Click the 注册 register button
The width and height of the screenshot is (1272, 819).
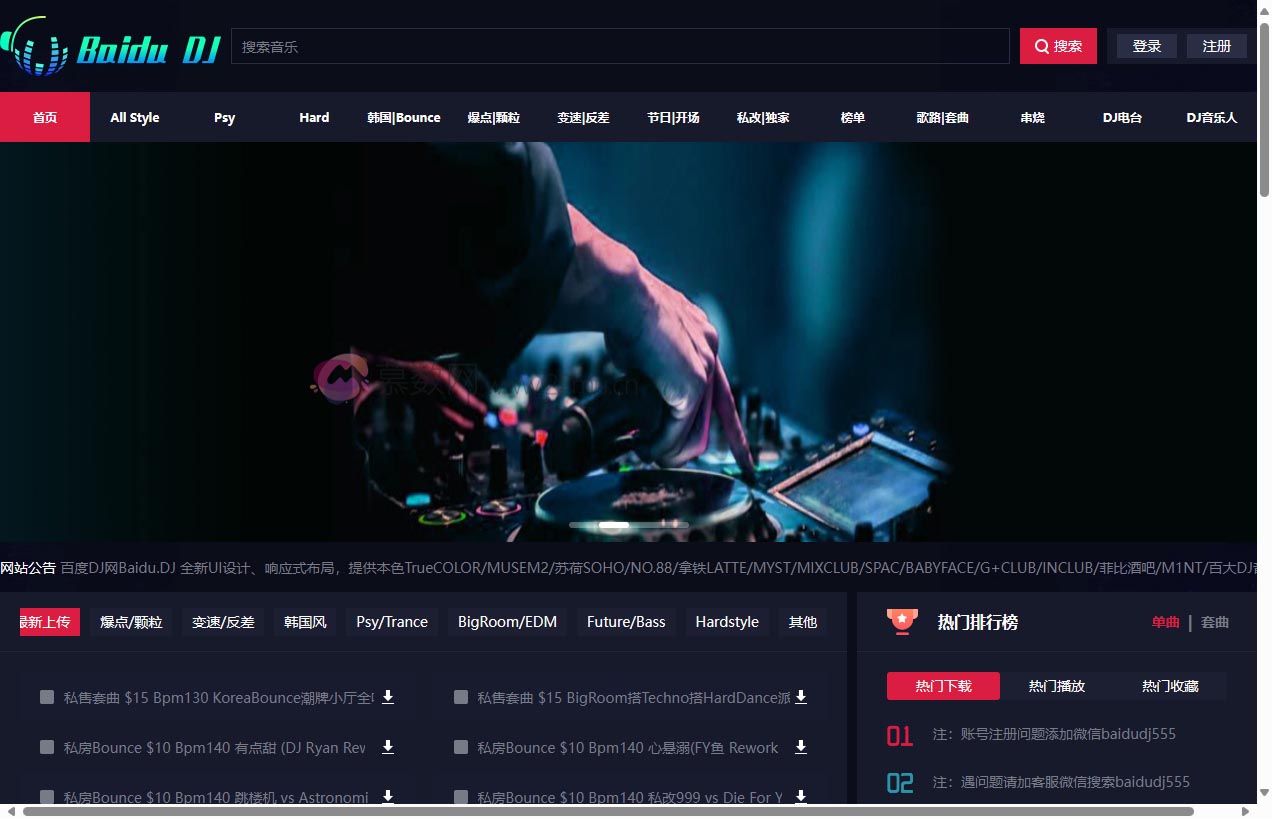(x=1216, y=45)
